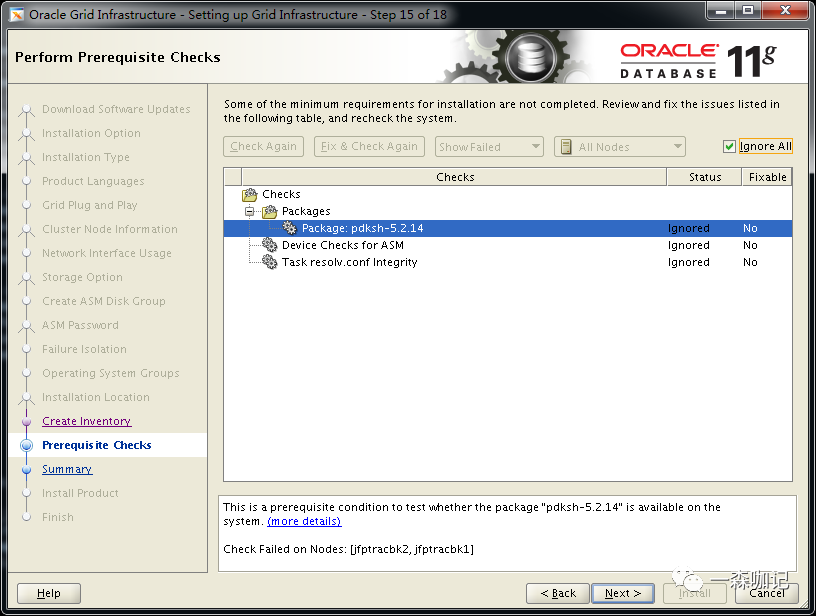The width and height of the screenshot is (816, 616).
Task: Click the Check Failed on Nodes text
Action: click(x=348, y=549)
